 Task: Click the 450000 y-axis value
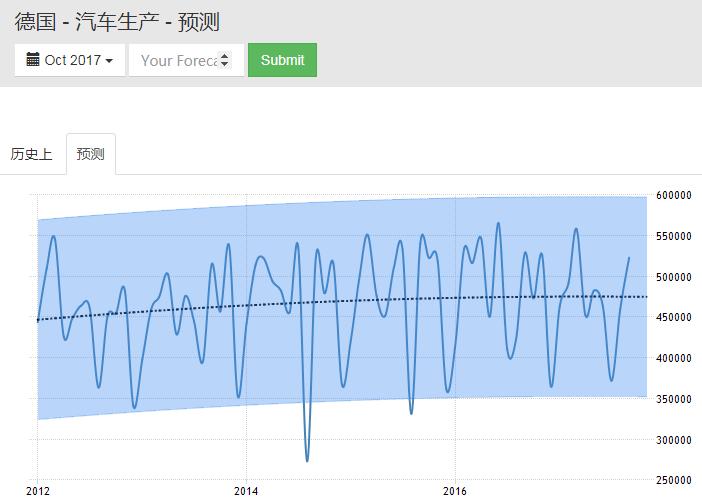pyautogui.click(x=674, y=317)
